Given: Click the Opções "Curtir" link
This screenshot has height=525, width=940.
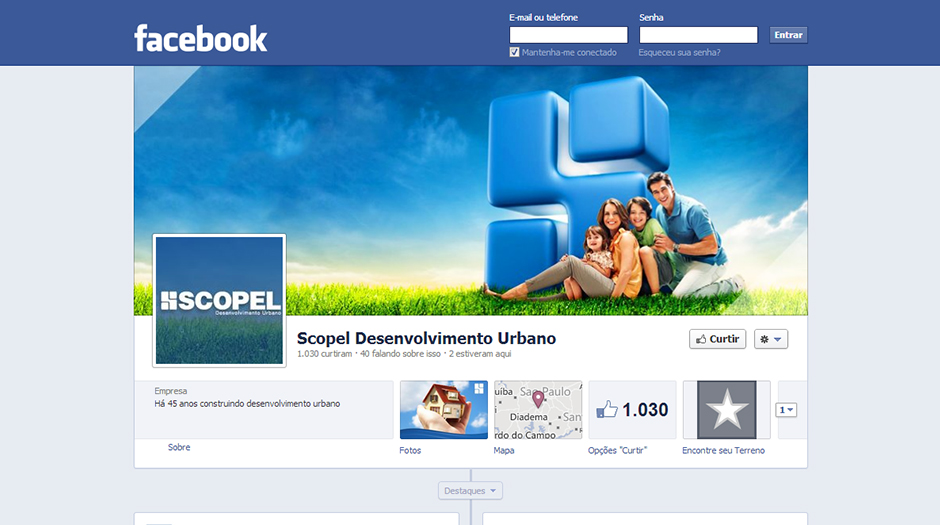Looking at the screenshot, I should [x=617, y=451].
